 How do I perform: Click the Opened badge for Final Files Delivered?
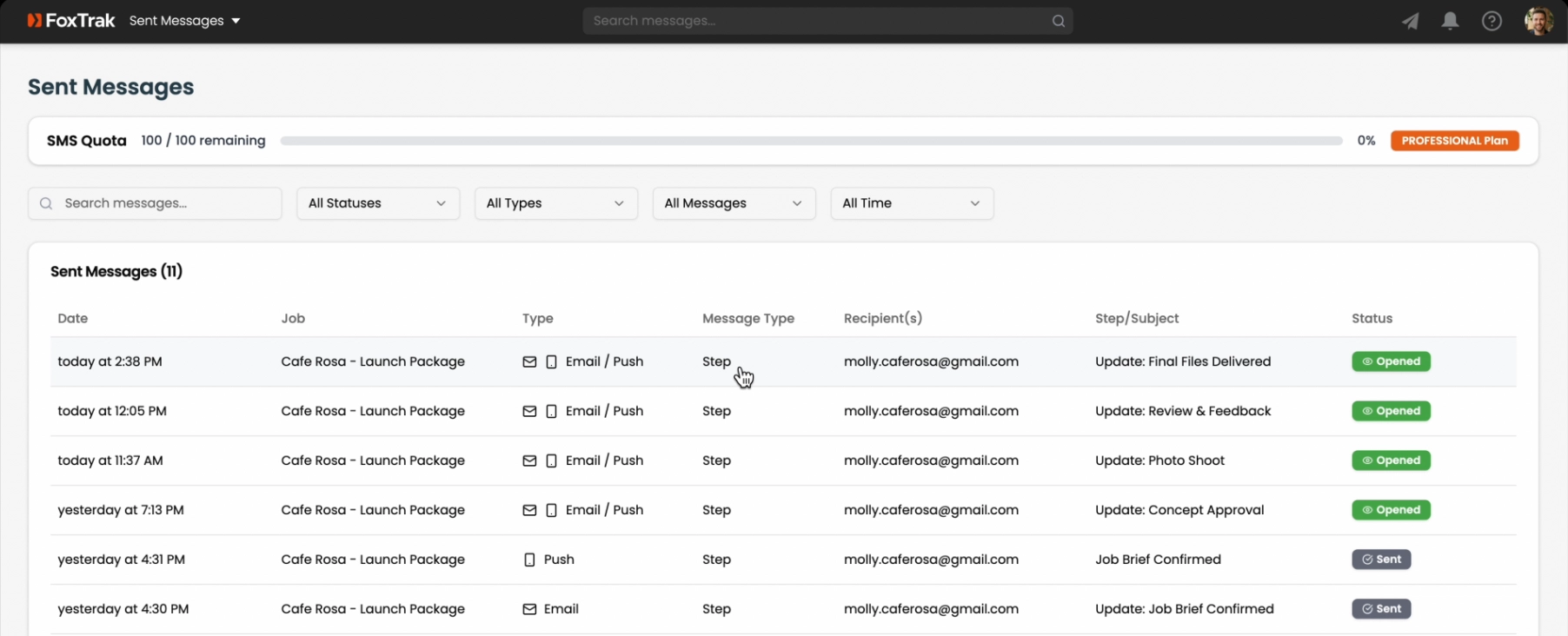click(x=1391, y=361)
